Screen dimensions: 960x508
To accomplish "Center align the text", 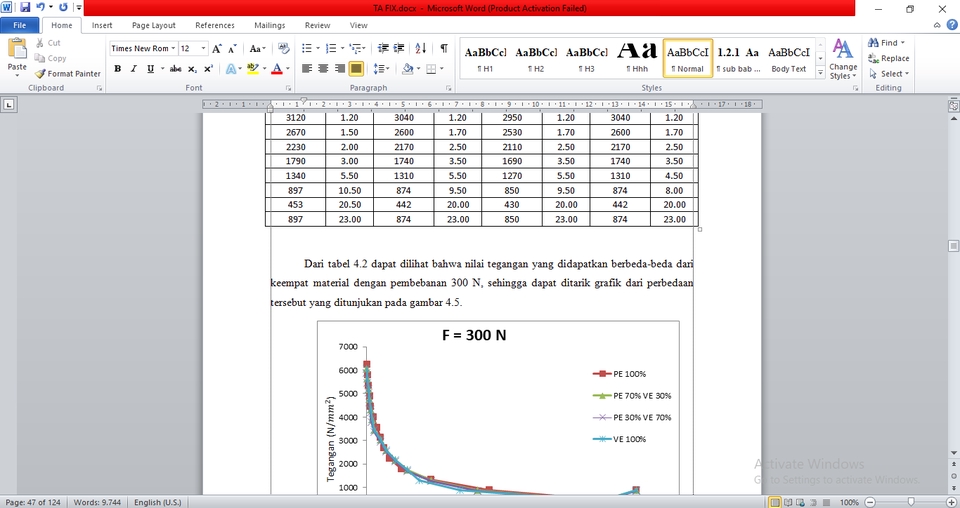I will click(x=323, y=69).
